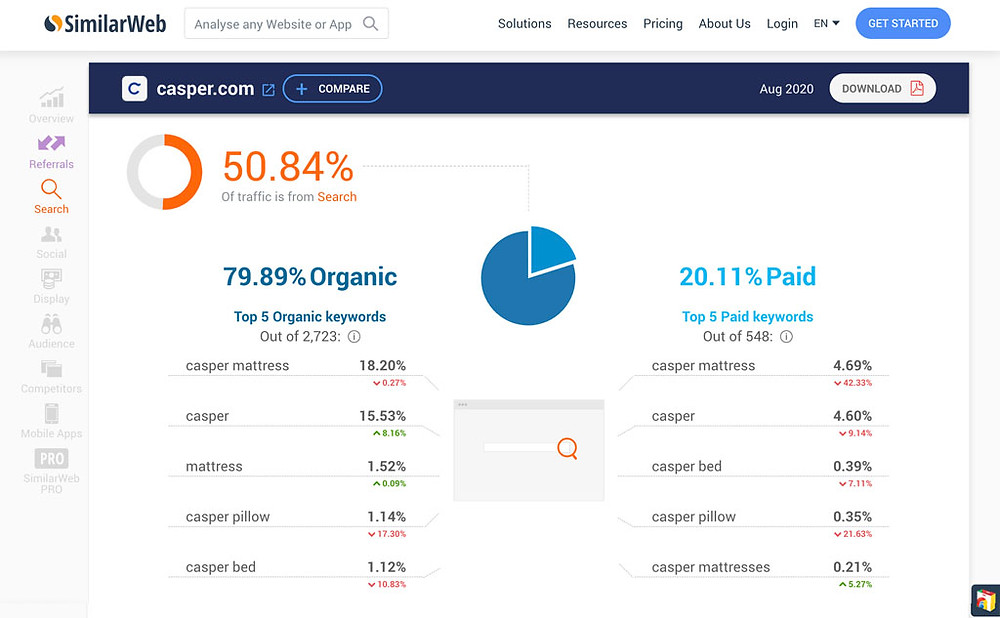The width and height of the screenshot is (1000, 618).
Task: Focus the Analyse any Website or App field
Action: coord(286,24)
